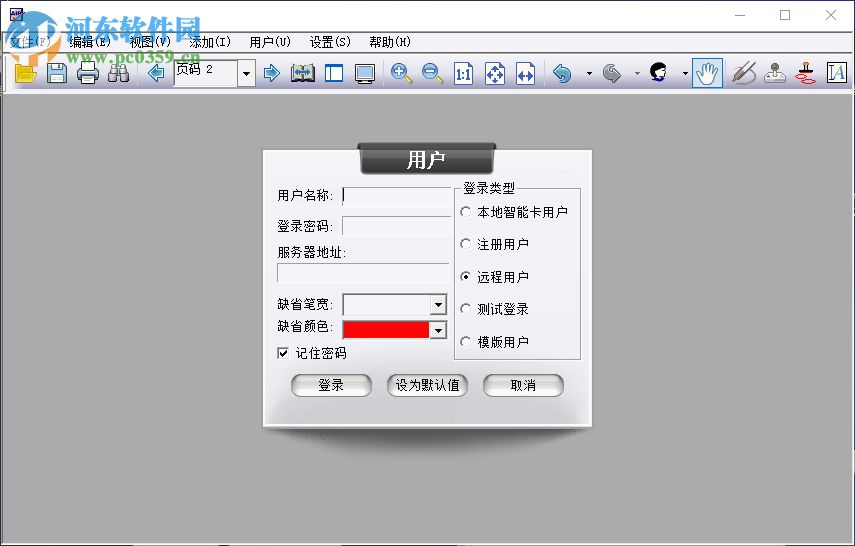Open search with binoculars icon
Image resolution: width=855 pixels, height=546 pixels.
(118, 73)
